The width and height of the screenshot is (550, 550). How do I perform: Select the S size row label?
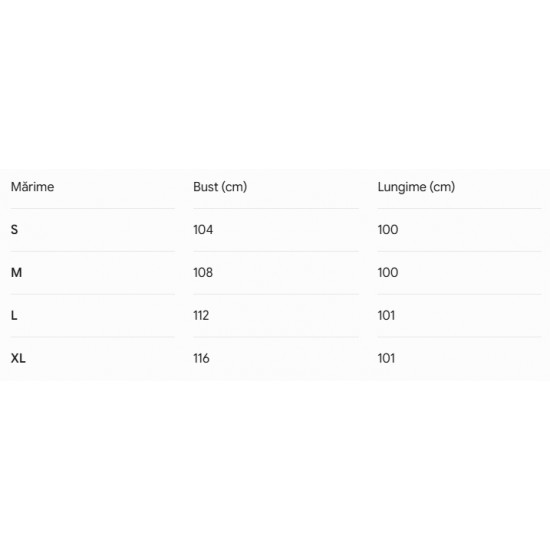click(14, 230)
